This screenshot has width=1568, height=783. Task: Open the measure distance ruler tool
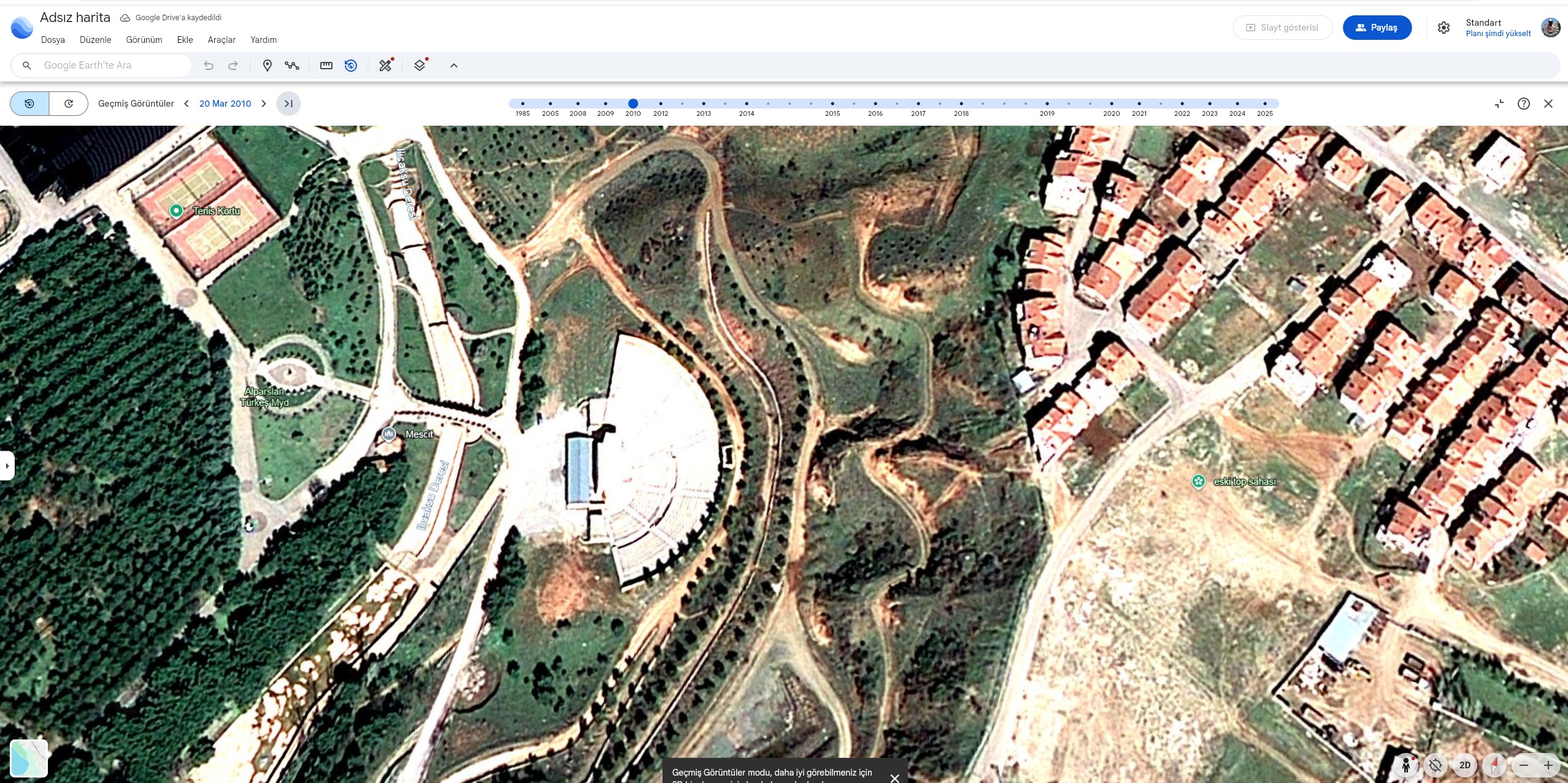pyautogui.click(x=326, y=66)
